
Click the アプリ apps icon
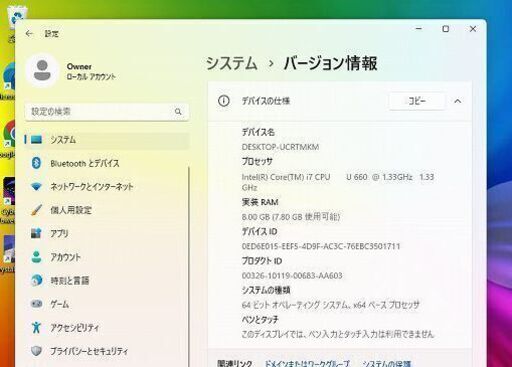[x=36, y=233]
